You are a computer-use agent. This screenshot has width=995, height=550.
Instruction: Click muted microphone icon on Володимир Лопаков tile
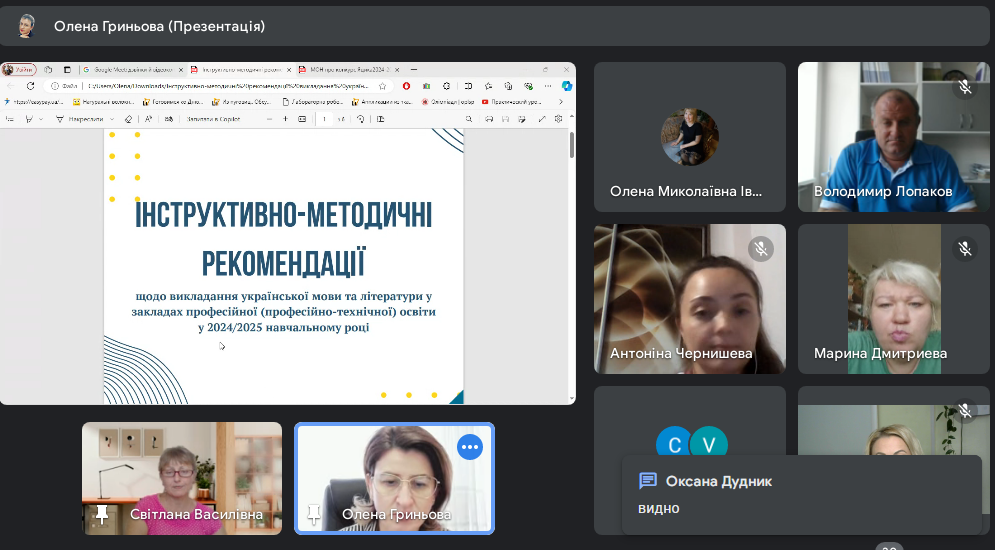pos(964,87)
